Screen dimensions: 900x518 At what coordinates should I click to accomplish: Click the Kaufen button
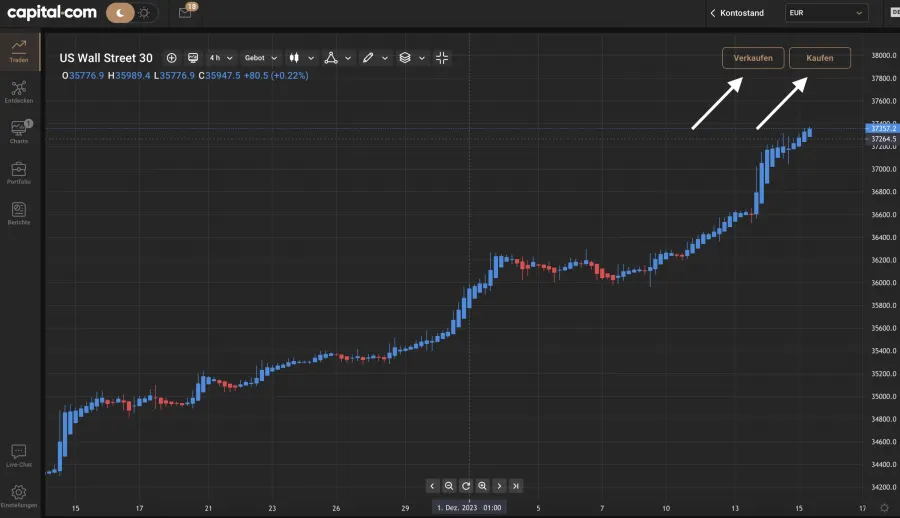coord(819,57)
